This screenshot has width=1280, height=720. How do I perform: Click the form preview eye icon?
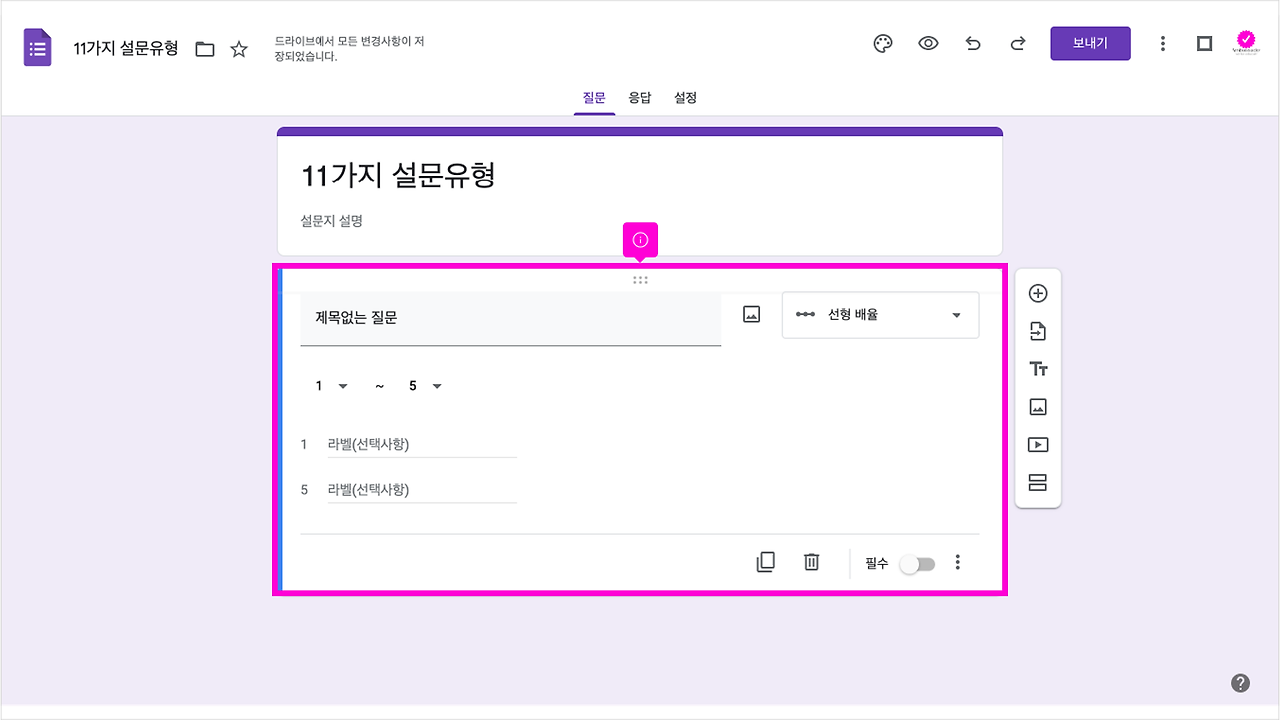pos(927,43)
